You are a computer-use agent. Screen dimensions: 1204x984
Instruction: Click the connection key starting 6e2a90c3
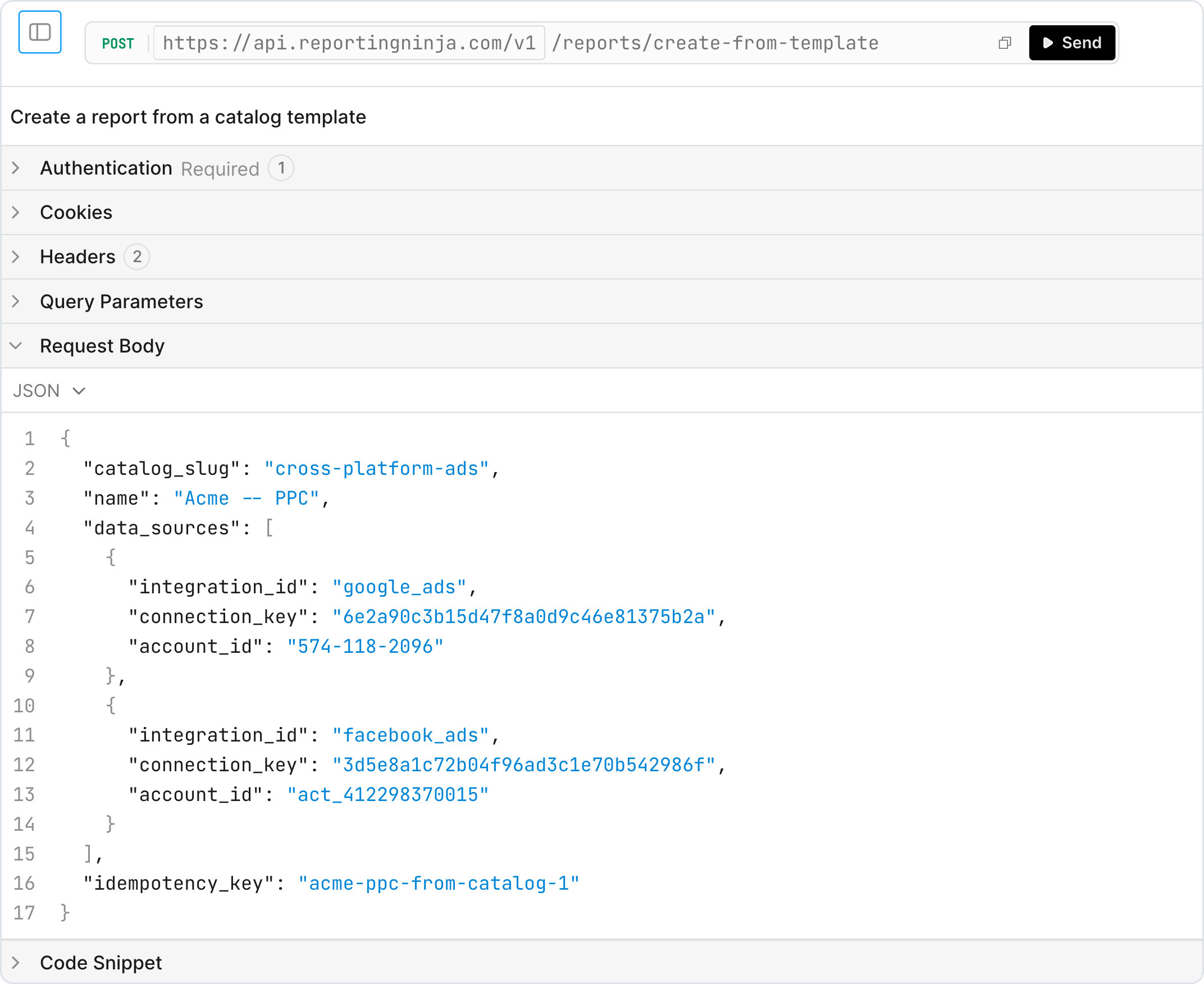click(523, 617)
